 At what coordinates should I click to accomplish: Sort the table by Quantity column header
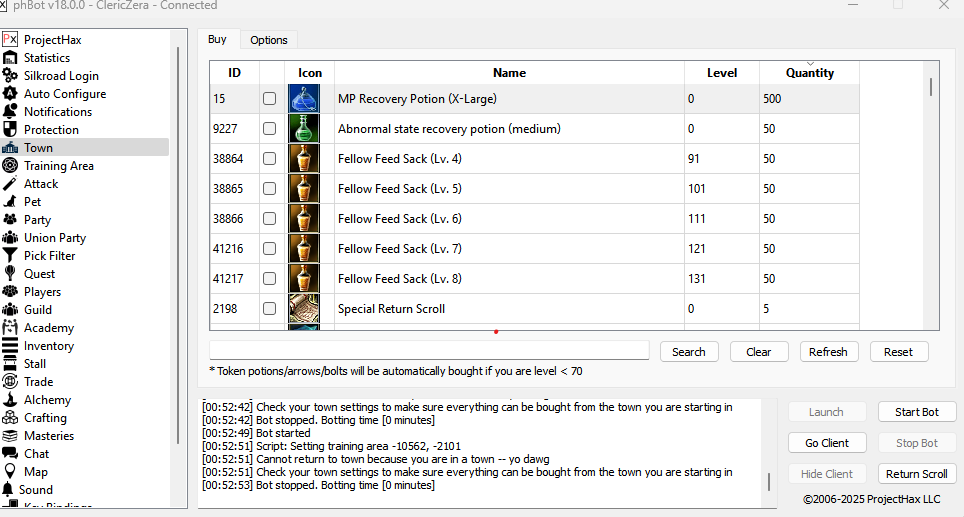tap(809, 73)
